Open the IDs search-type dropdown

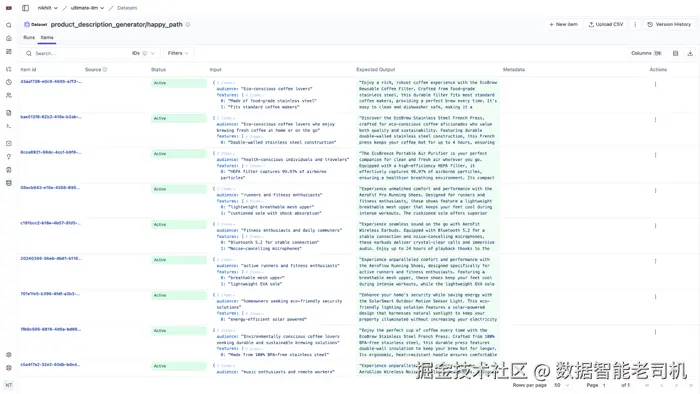pos(143,53)
